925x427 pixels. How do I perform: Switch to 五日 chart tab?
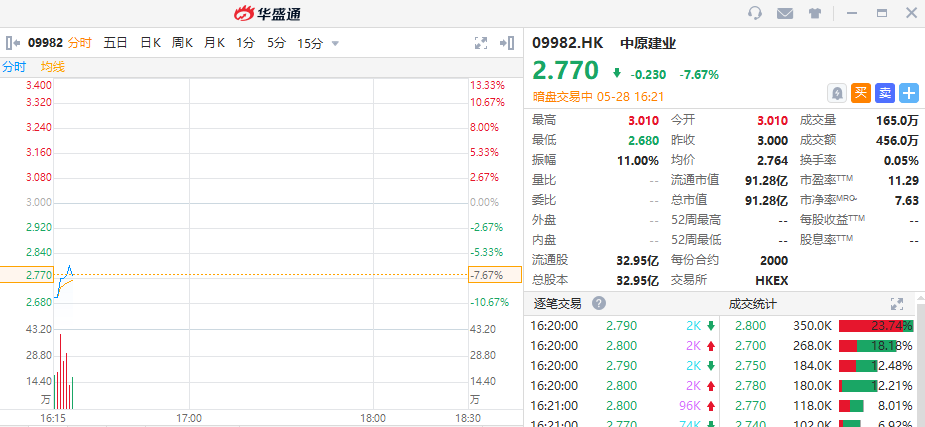(x=115, y=42)
